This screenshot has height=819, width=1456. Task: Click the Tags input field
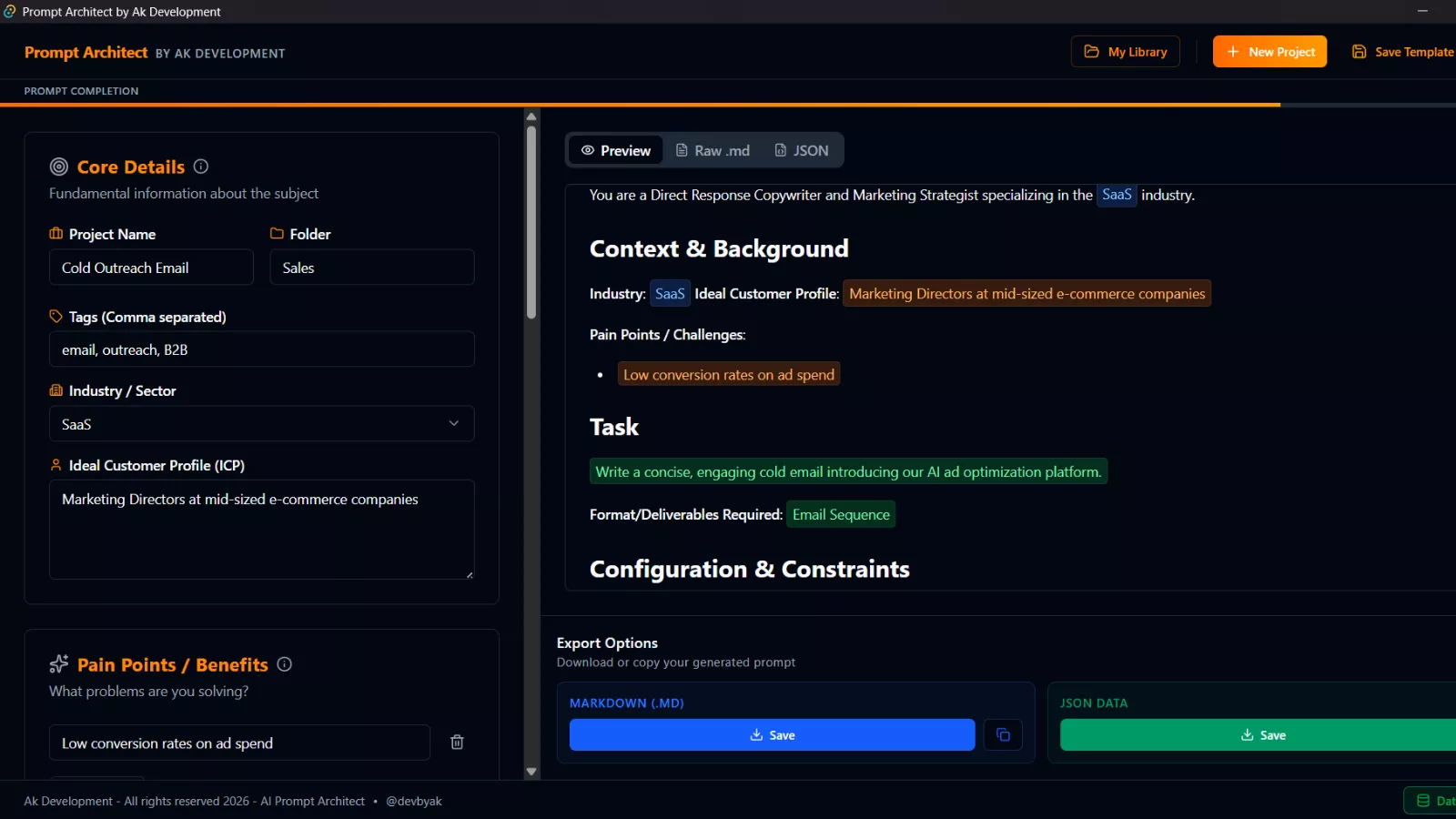point(261,349)
